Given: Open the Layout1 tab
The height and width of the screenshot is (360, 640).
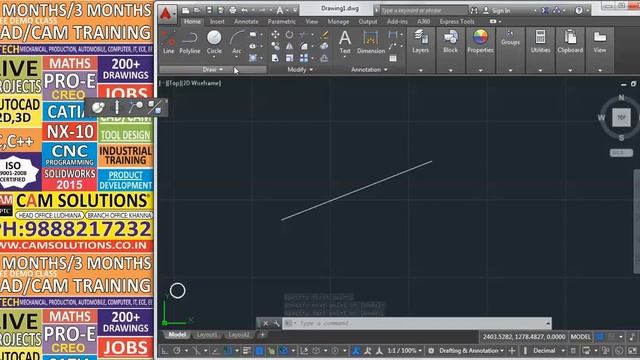Looking at the screenshot, I should pos(207,335).
